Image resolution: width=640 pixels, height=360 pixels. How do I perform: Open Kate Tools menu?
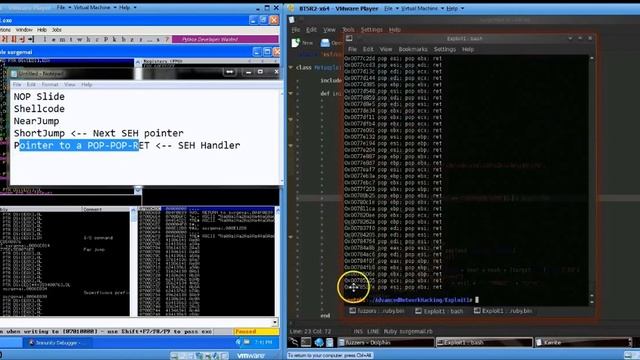[348, 29]
